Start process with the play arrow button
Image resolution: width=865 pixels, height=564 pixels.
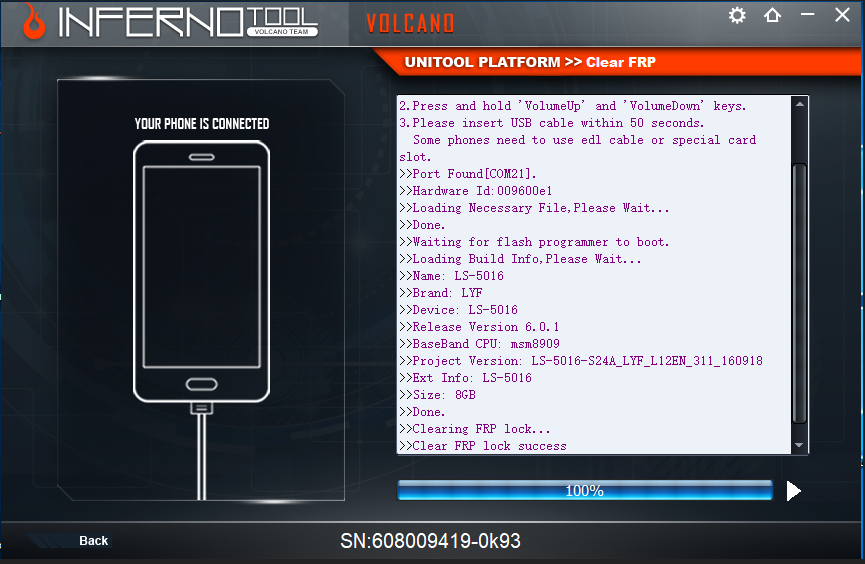793,491
